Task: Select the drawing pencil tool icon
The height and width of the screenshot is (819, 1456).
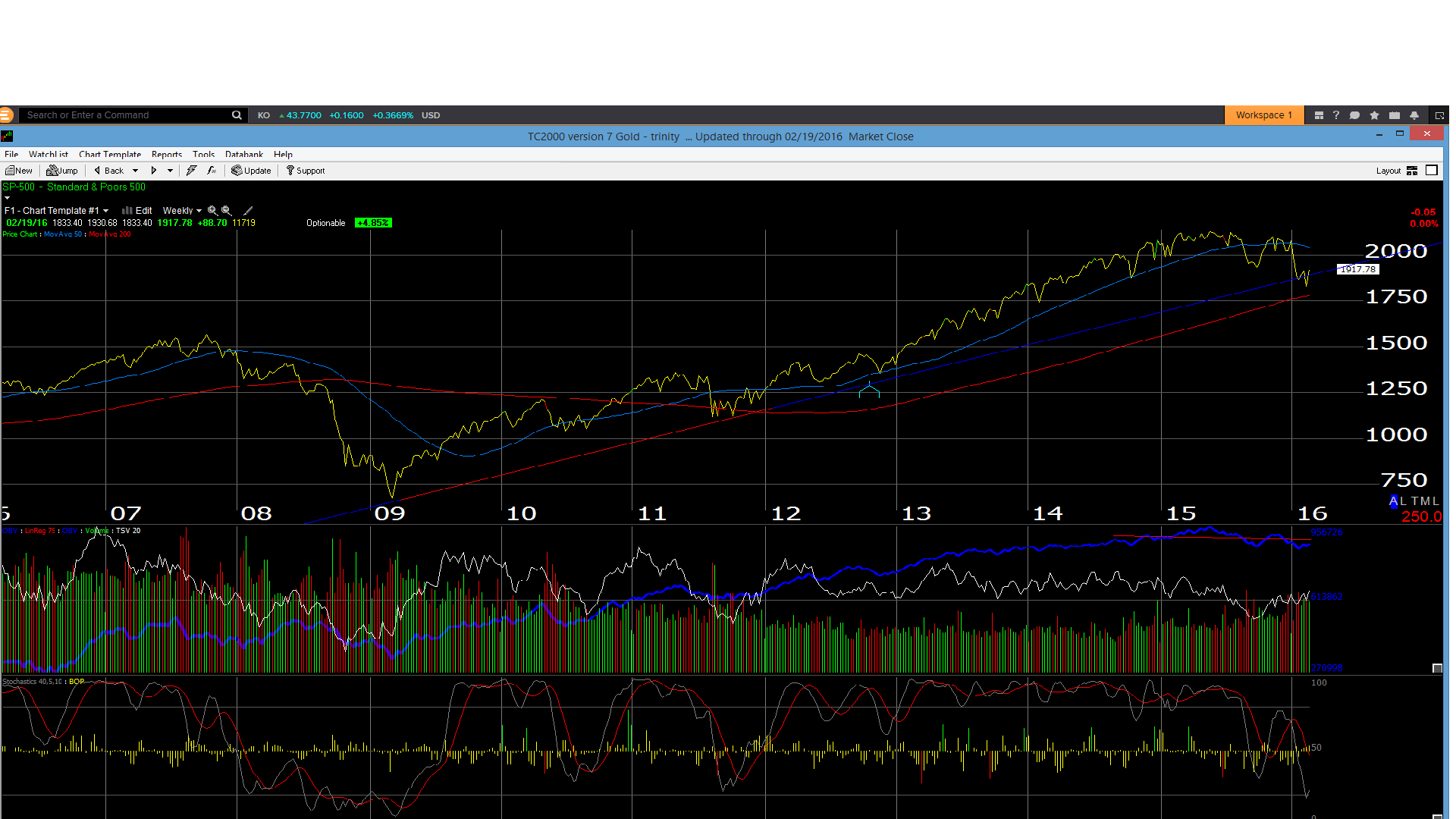Action: pos(248,211)
